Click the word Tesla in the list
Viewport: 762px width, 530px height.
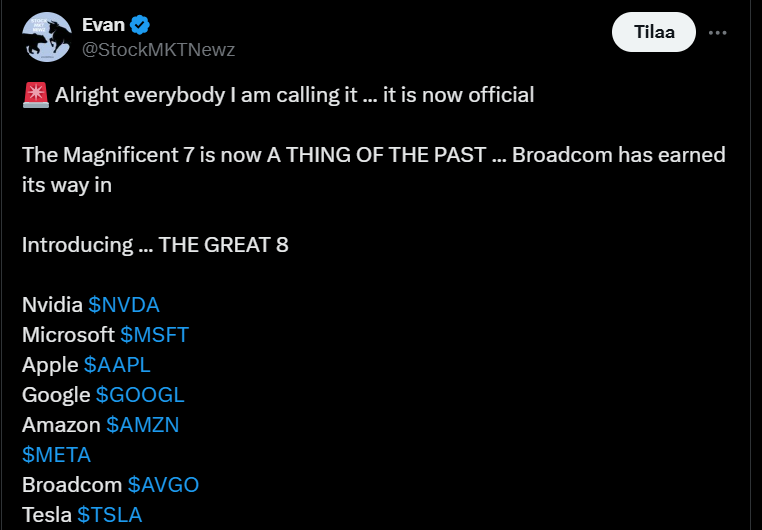(x=47, y=515)
